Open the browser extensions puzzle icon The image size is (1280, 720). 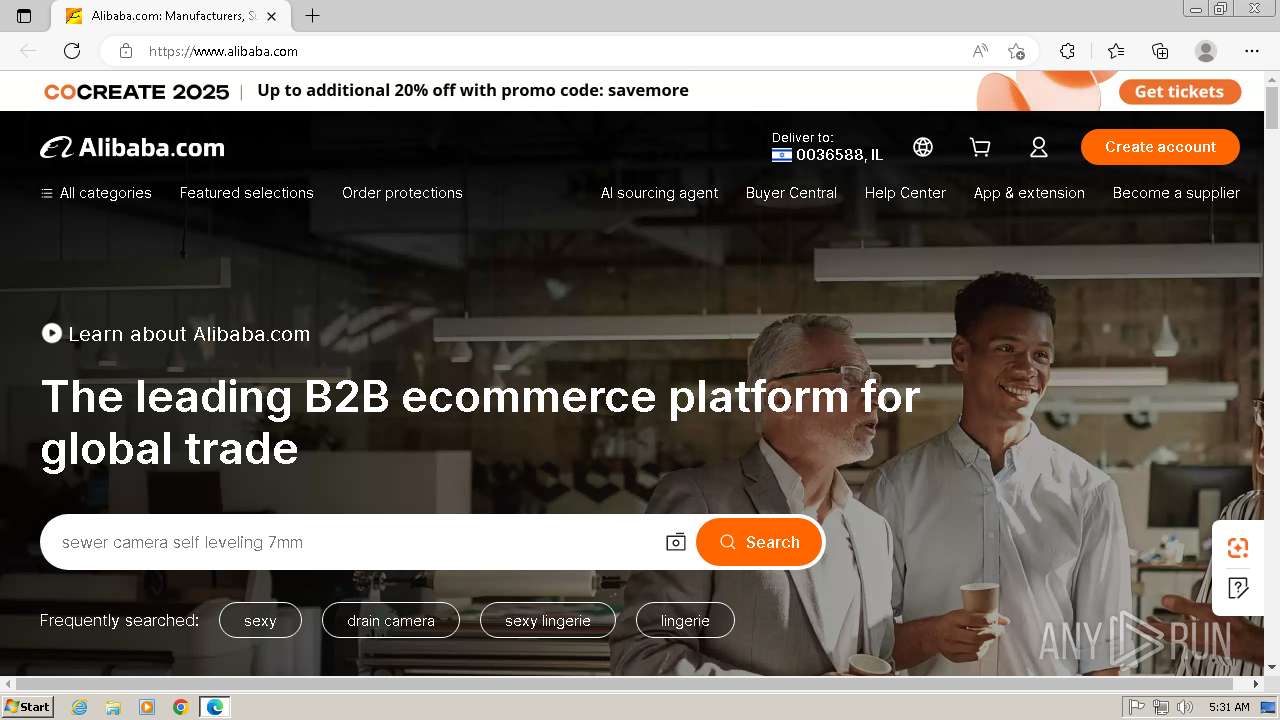1067,51
